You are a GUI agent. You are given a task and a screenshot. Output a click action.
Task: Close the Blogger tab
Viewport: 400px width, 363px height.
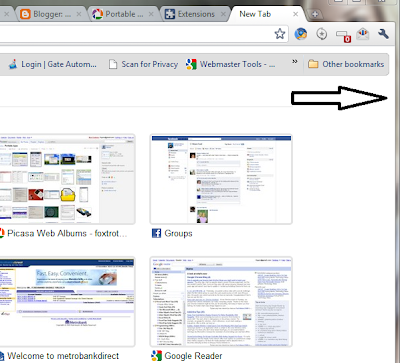79,14
